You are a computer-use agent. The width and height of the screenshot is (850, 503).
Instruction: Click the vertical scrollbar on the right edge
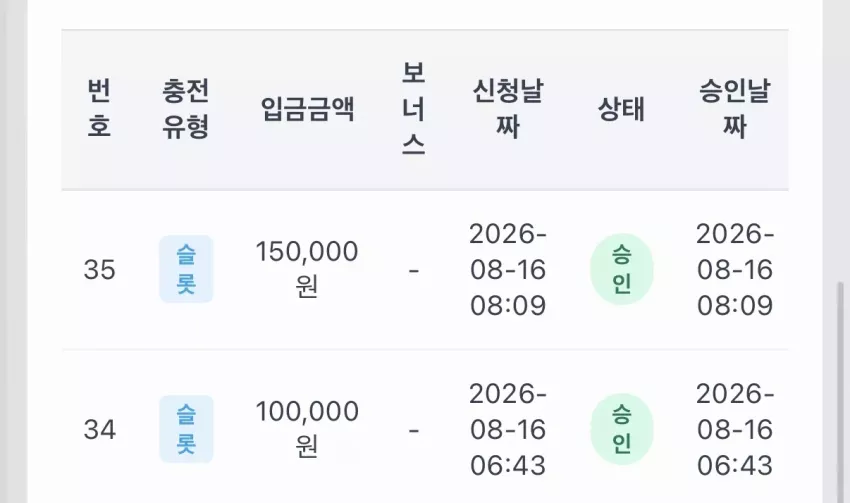coord(840,390)
